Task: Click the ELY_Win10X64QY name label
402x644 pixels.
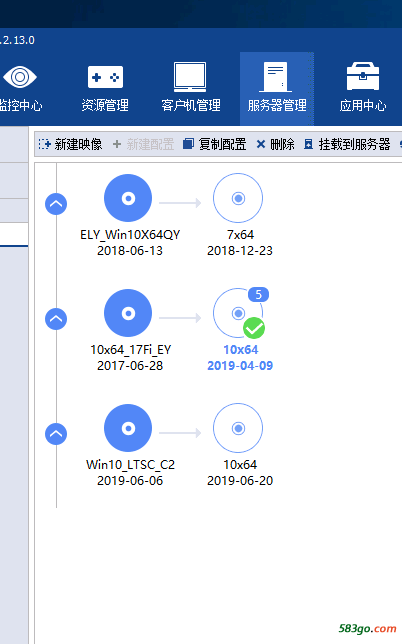Action: (x=130, y=235)
